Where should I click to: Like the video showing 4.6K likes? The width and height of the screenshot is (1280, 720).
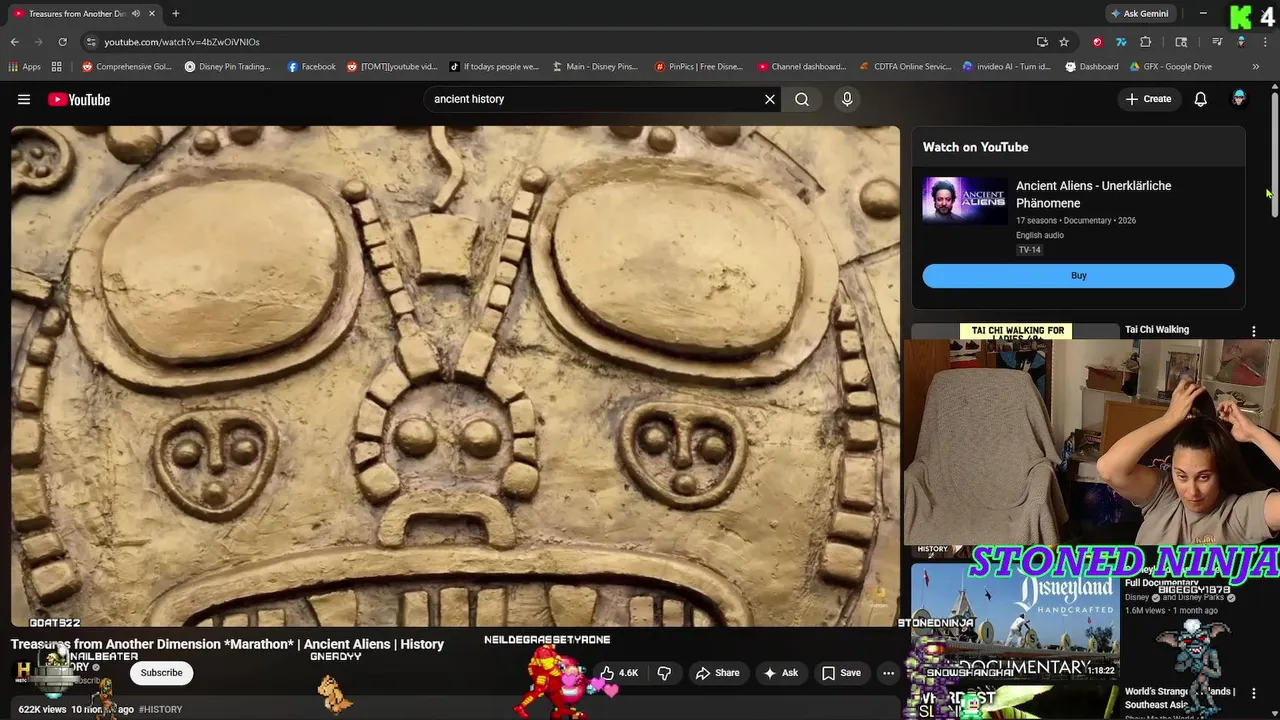[618, 673]
